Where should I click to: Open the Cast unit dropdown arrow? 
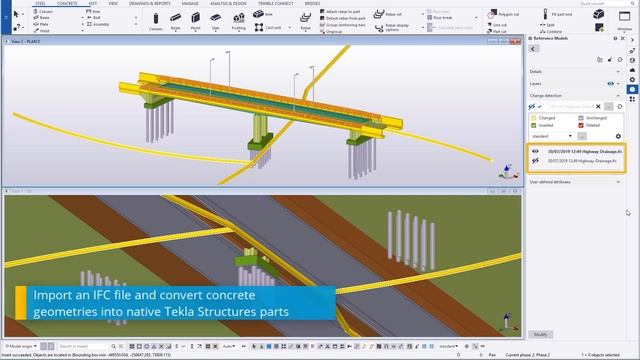pyautogui.click(x=290, y=28)
